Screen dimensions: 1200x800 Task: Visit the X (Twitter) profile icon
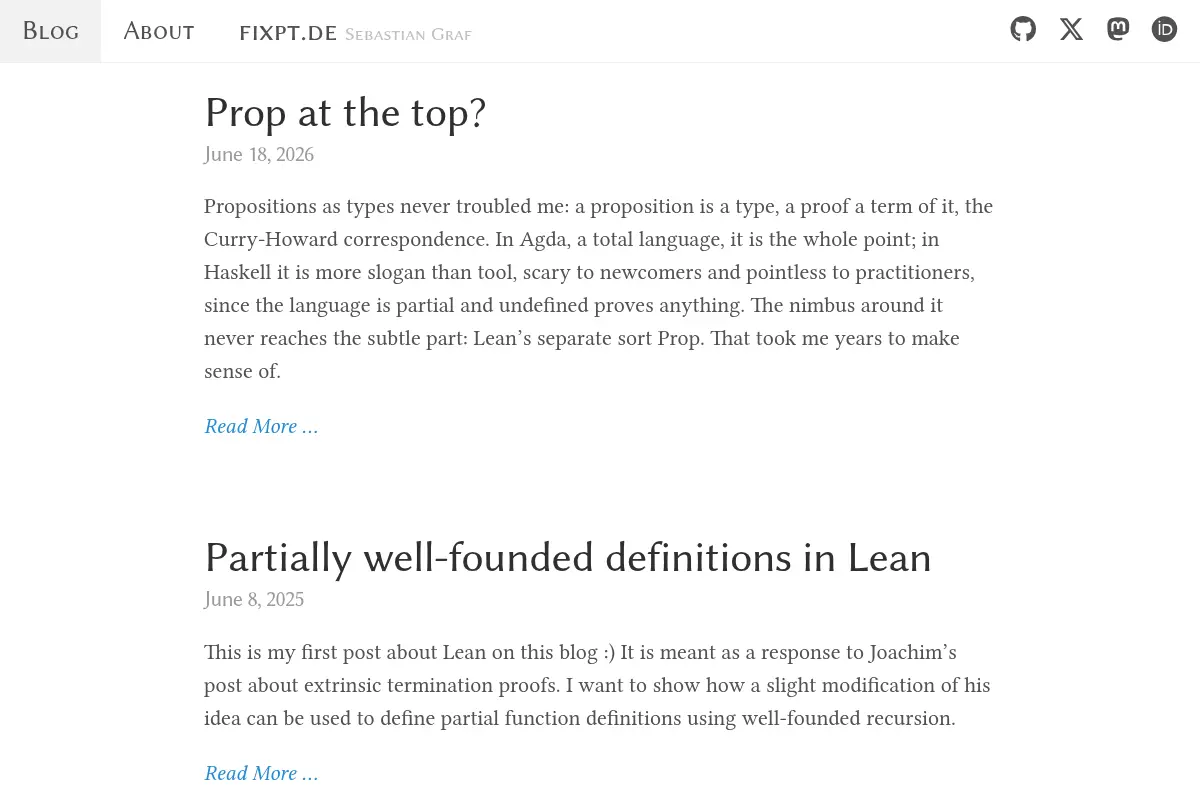[1071, 29]
